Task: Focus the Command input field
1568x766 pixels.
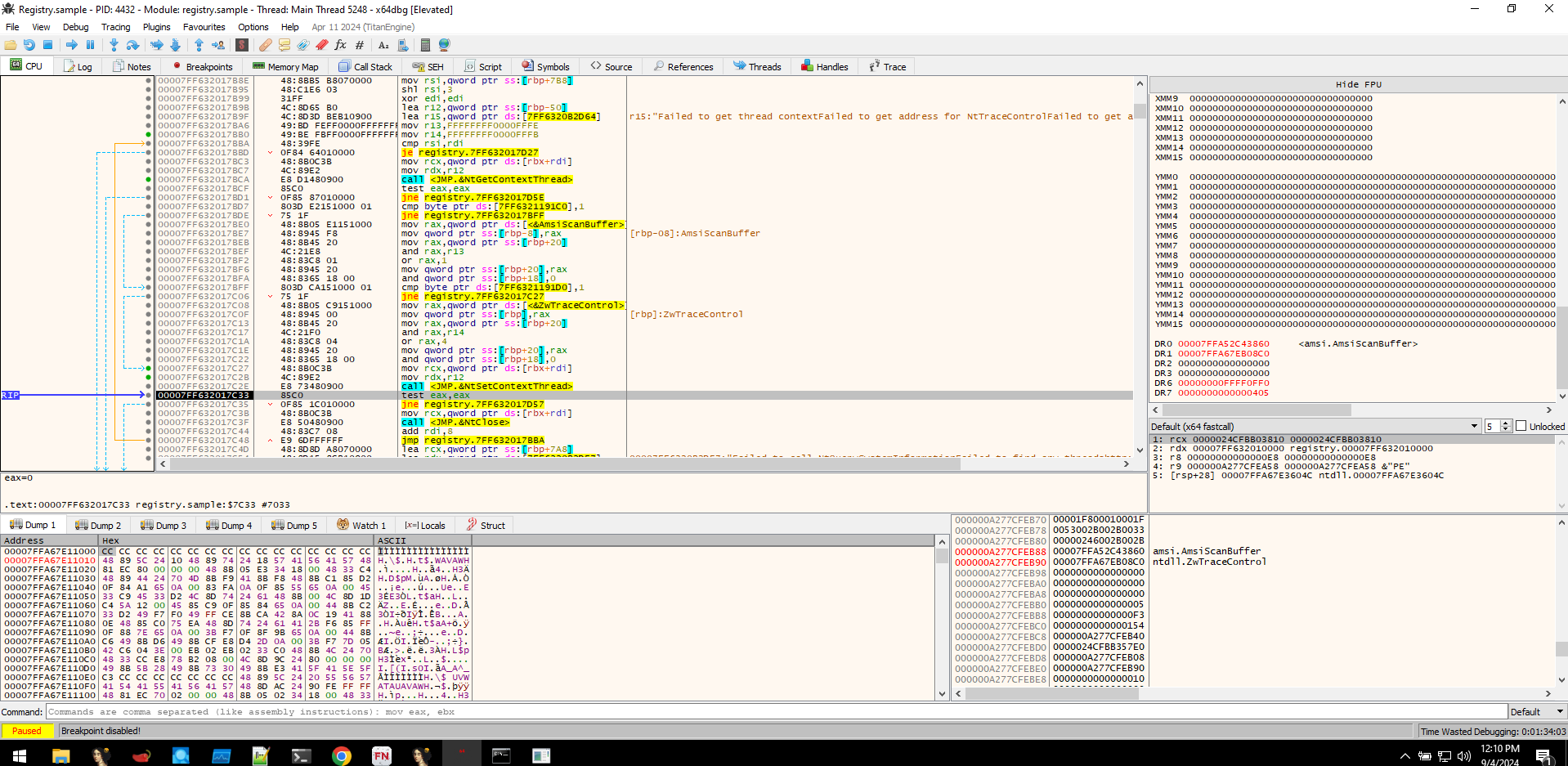Action: pos(776,712)
